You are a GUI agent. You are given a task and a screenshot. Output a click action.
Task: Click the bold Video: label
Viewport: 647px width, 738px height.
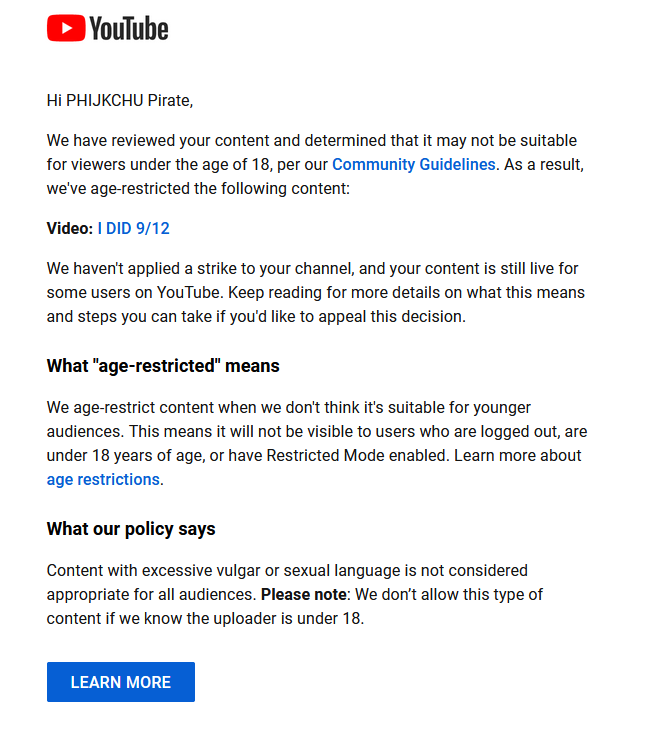70,228
